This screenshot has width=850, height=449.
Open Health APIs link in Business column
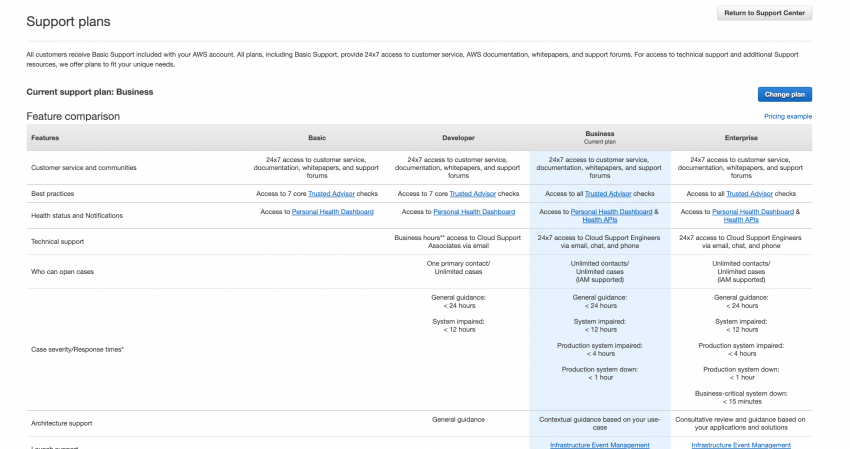pos(600,220)
